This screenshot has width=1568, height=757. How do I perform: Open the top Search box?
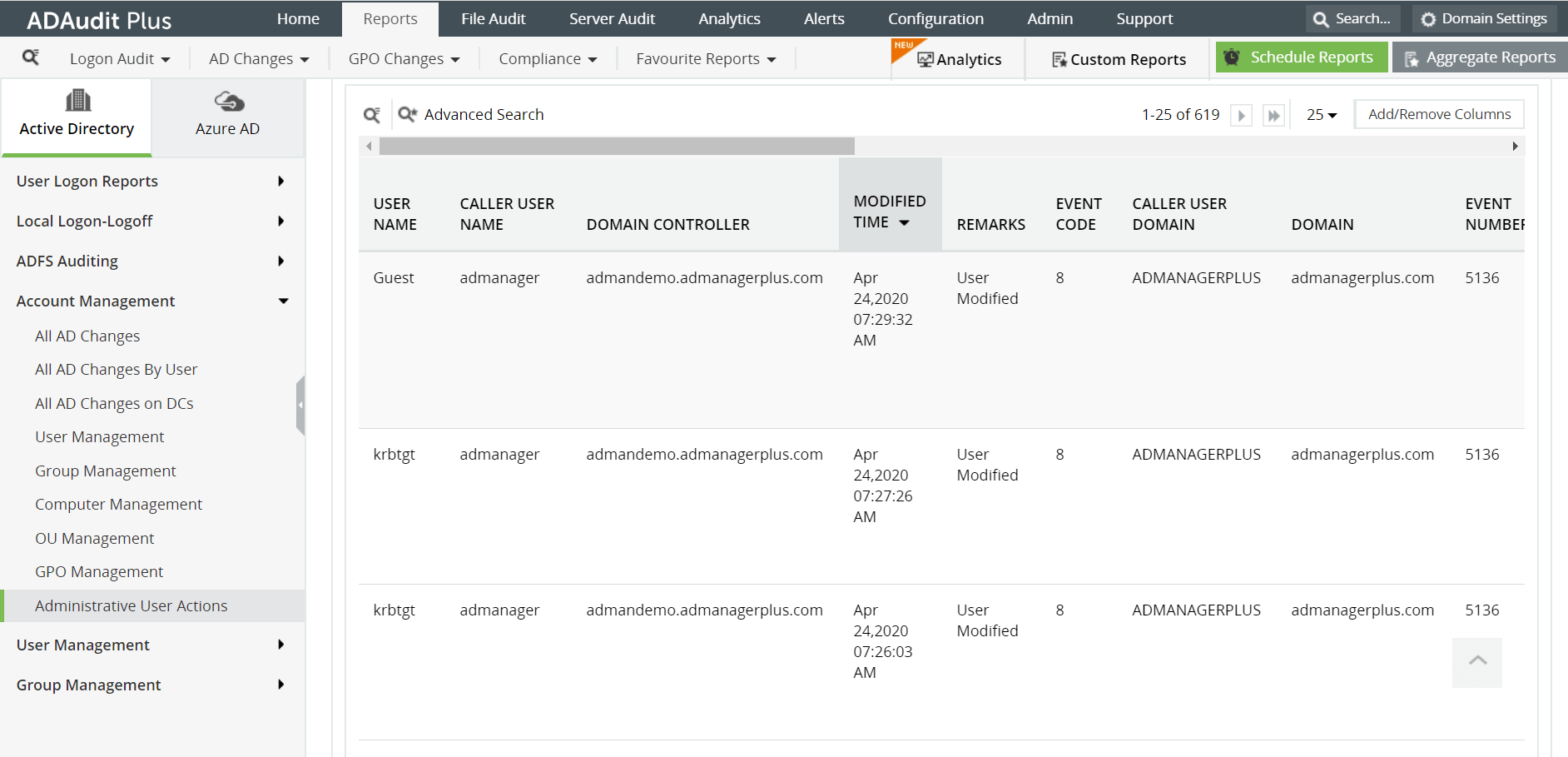(1352, 18)
